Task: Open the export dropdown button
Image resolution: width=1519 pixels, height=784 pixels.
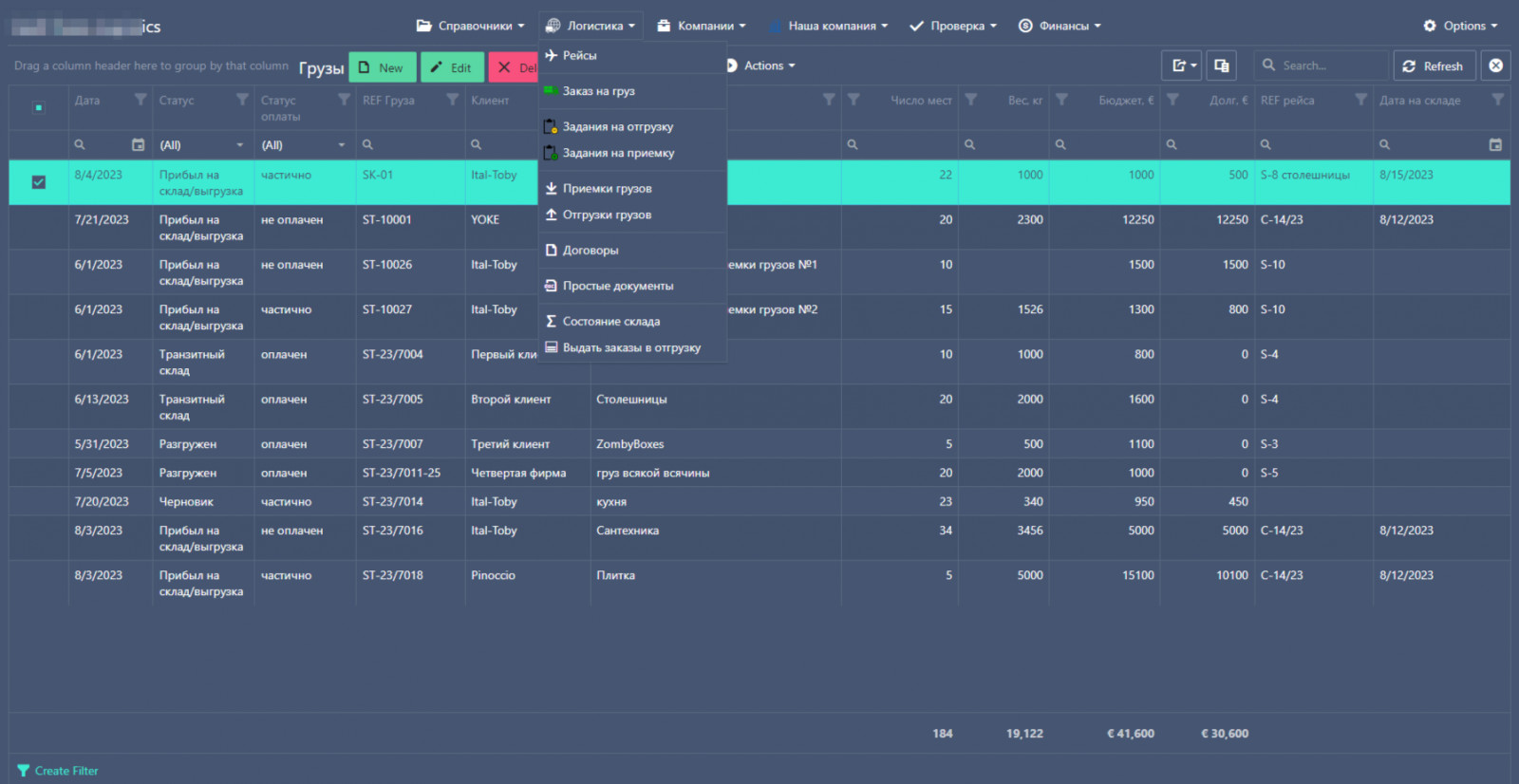Action: pos(1182,65)
